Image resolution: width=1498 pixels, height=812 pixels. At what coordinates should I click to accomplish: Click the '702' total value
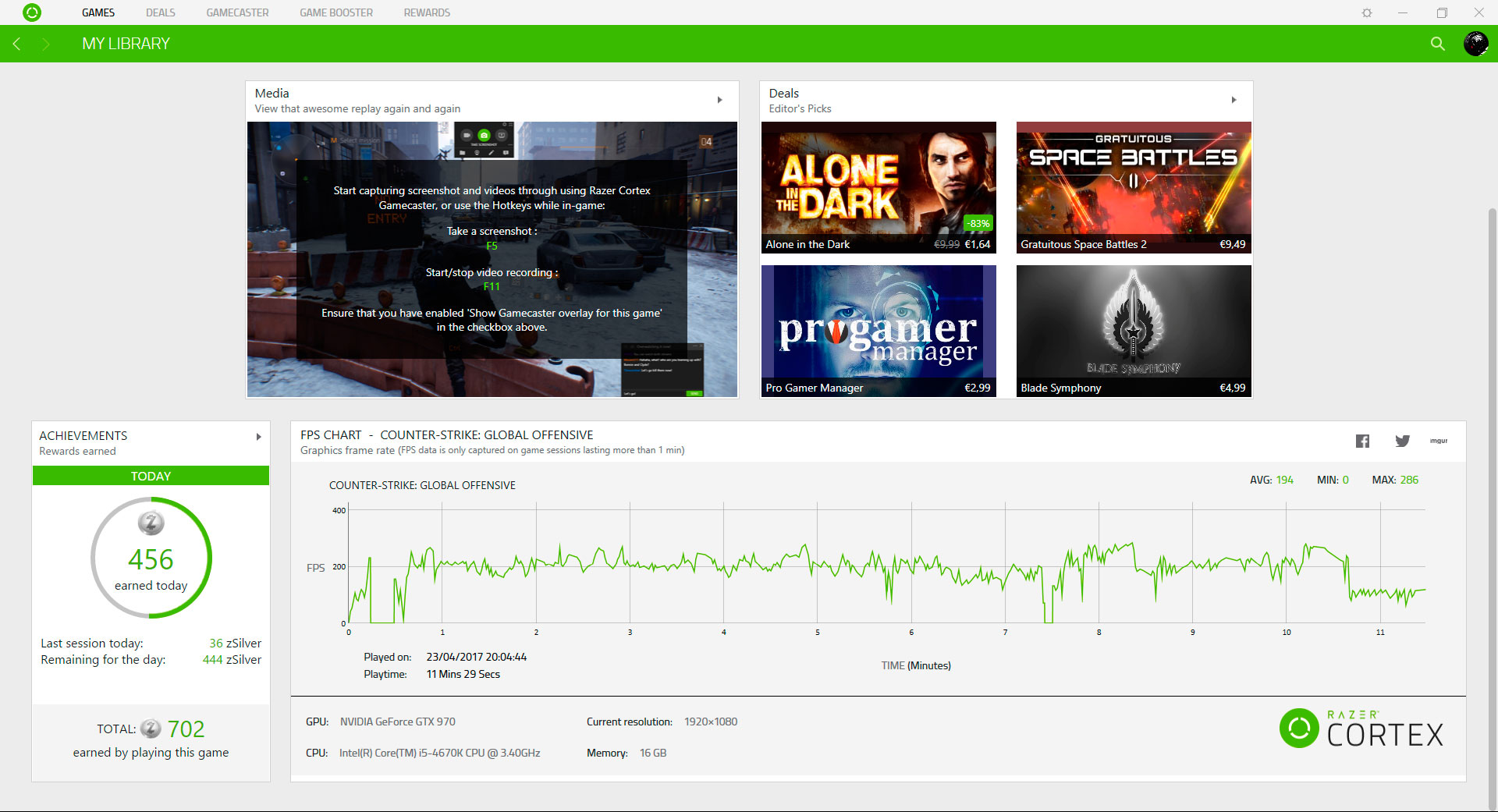(186, 729)
